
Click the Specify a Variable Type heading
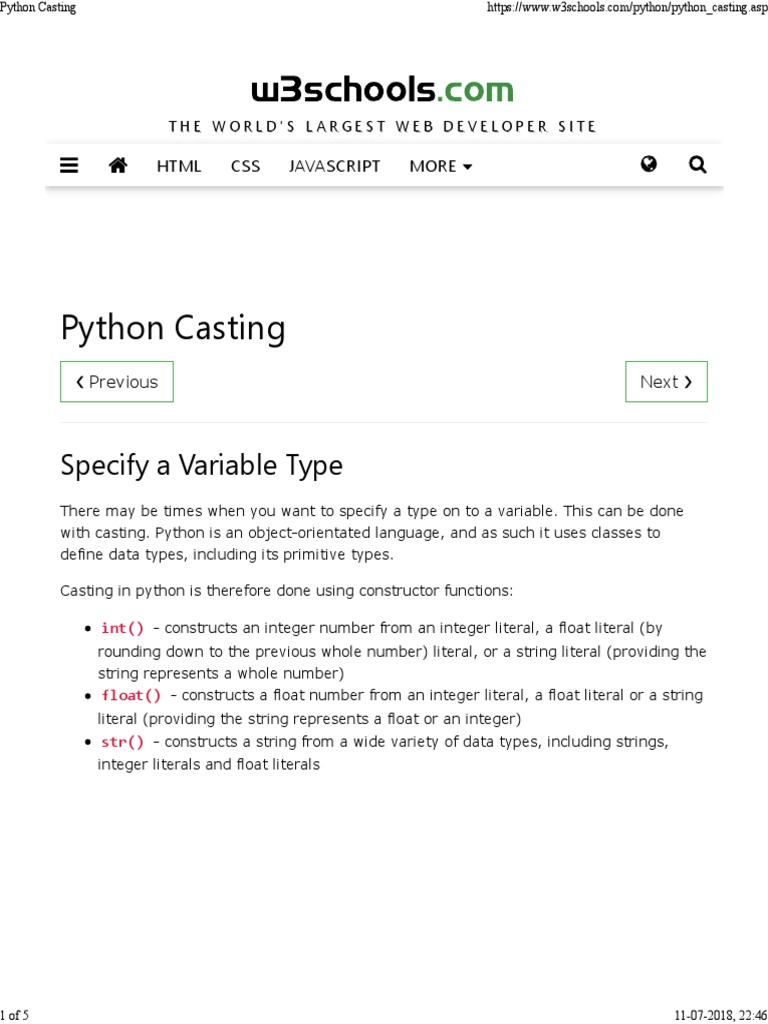click(201, 465)
